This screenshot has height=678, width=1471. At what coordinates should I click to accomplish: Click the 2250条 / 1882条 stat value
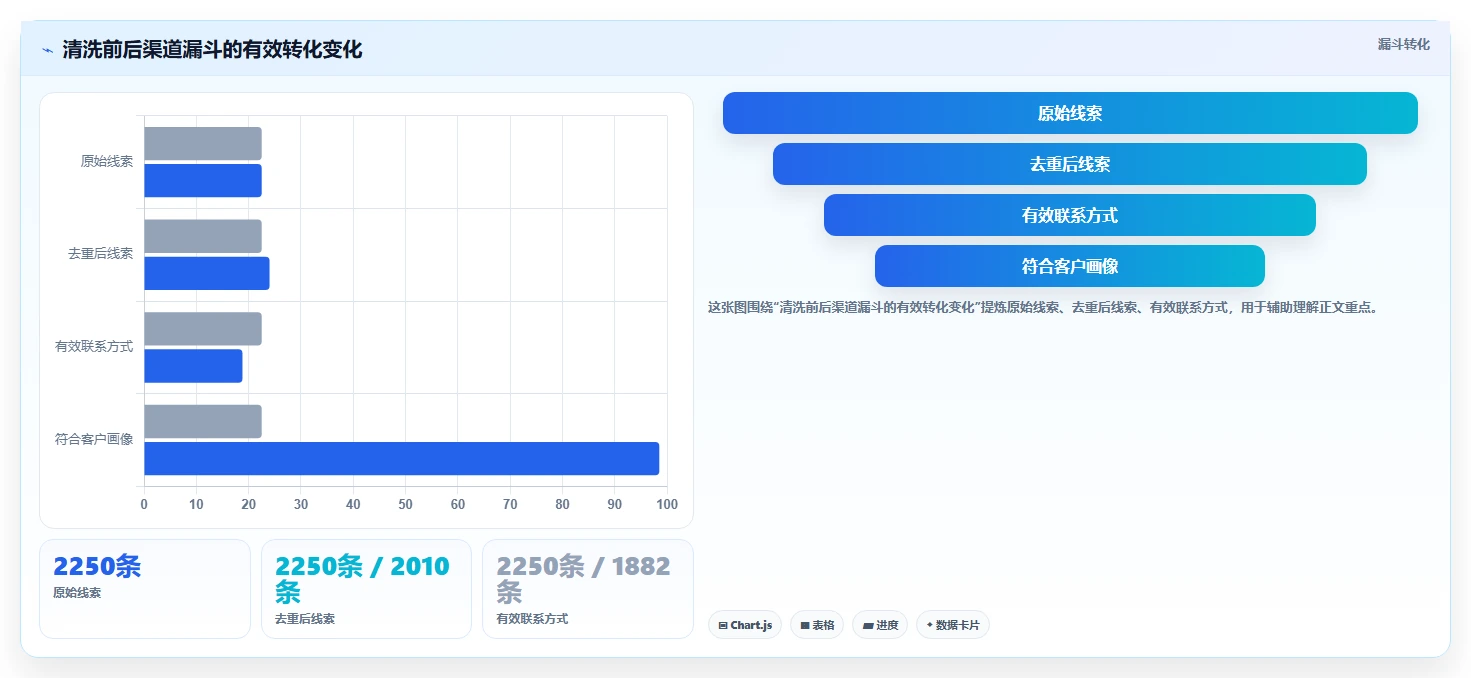point(584,579)
